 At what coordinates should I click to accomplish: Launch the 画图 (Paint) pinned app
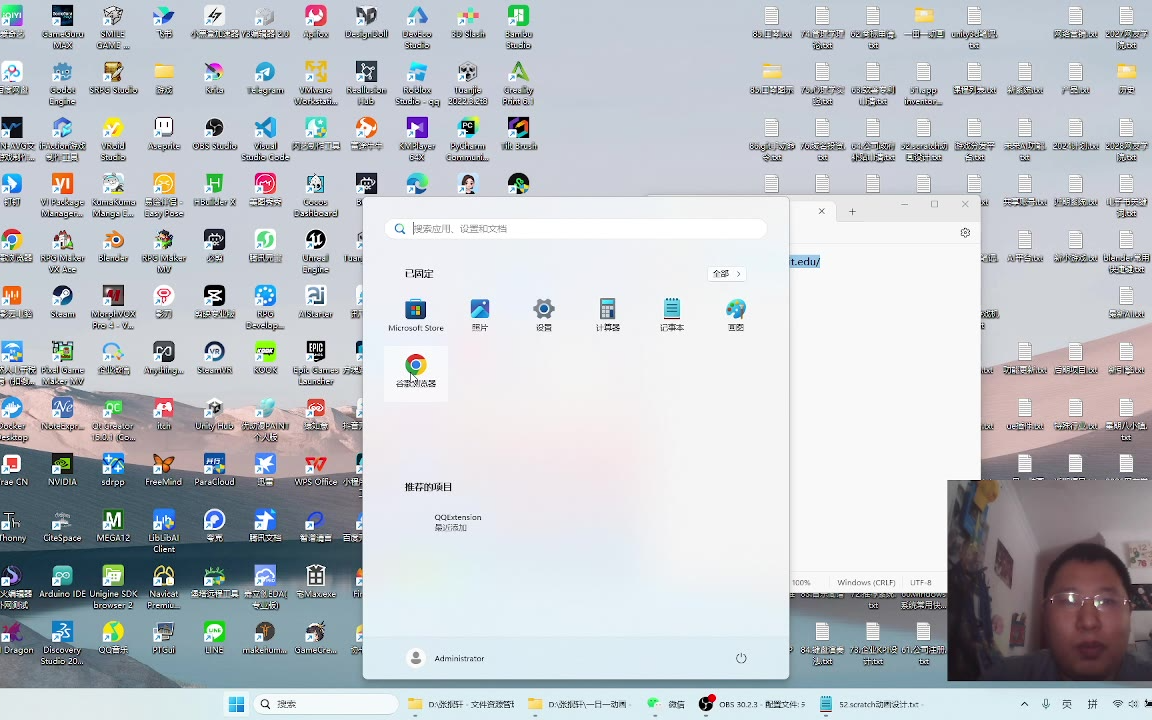735,315
